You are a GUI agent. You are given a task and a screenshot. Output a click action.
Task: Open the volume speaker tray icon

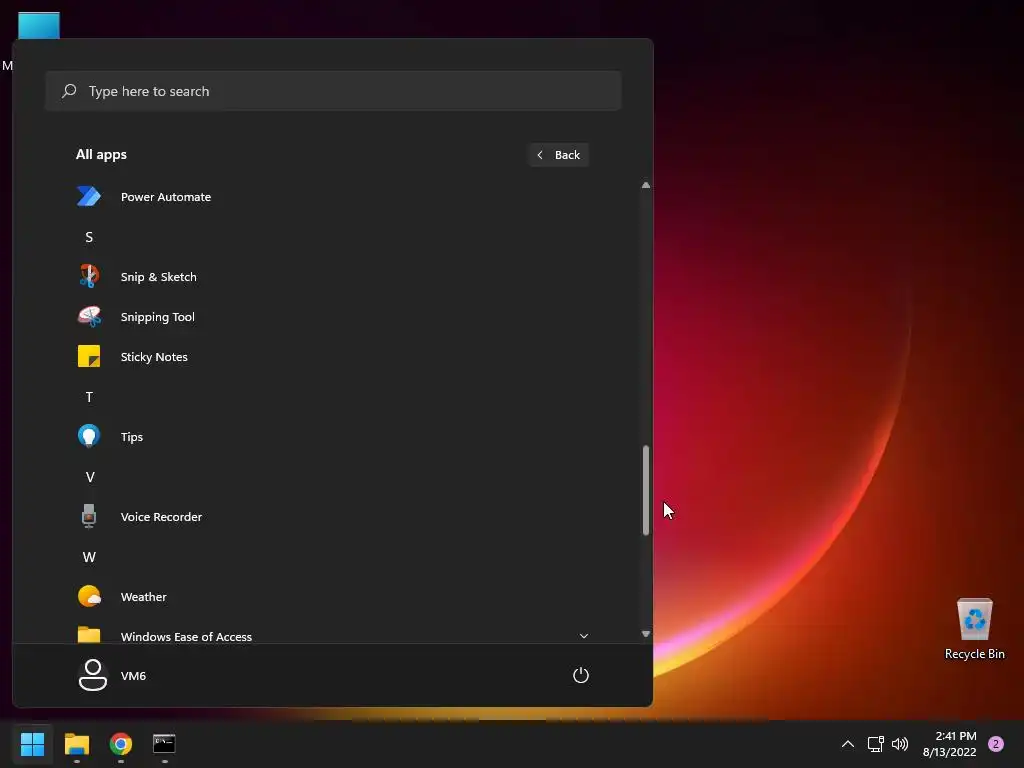(900, 744)
